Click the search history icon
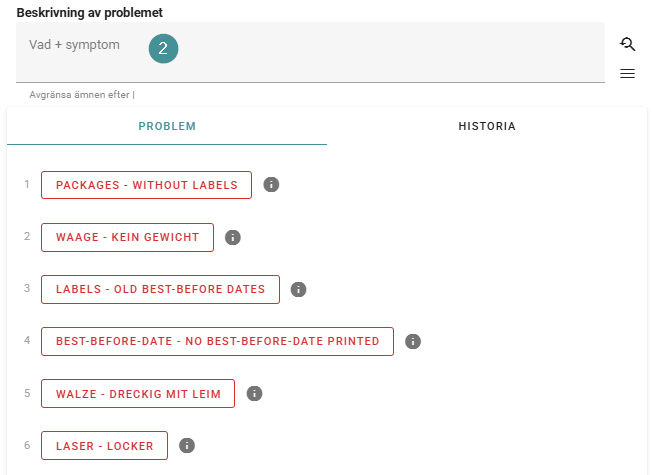Screen dimensions: 652x475 tap(628, 44)
